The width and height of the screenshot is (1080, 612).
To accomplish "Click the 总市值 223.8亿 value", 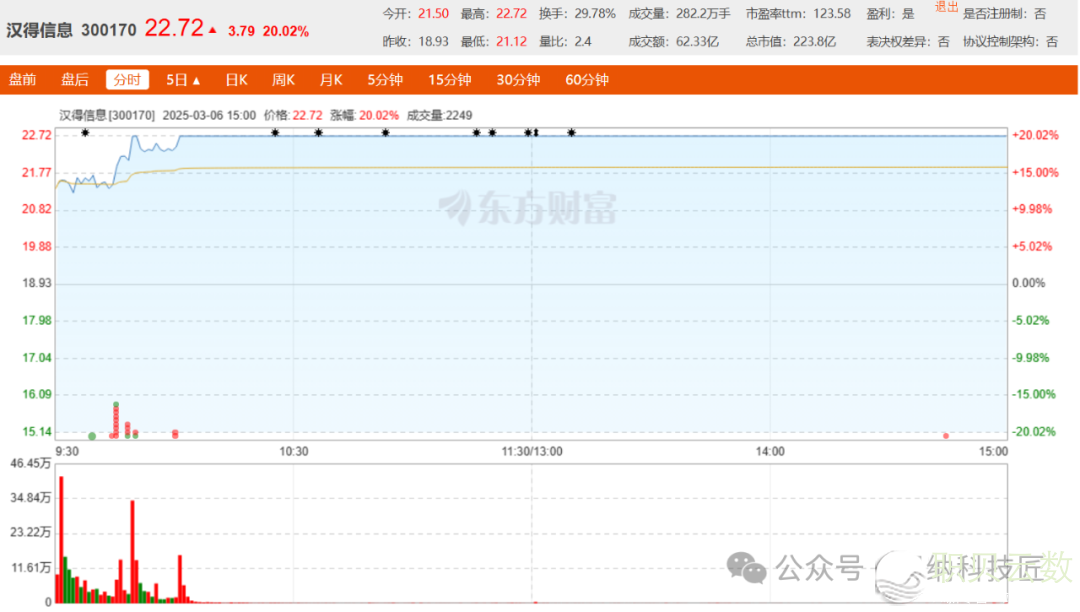I will coord(814,41).
